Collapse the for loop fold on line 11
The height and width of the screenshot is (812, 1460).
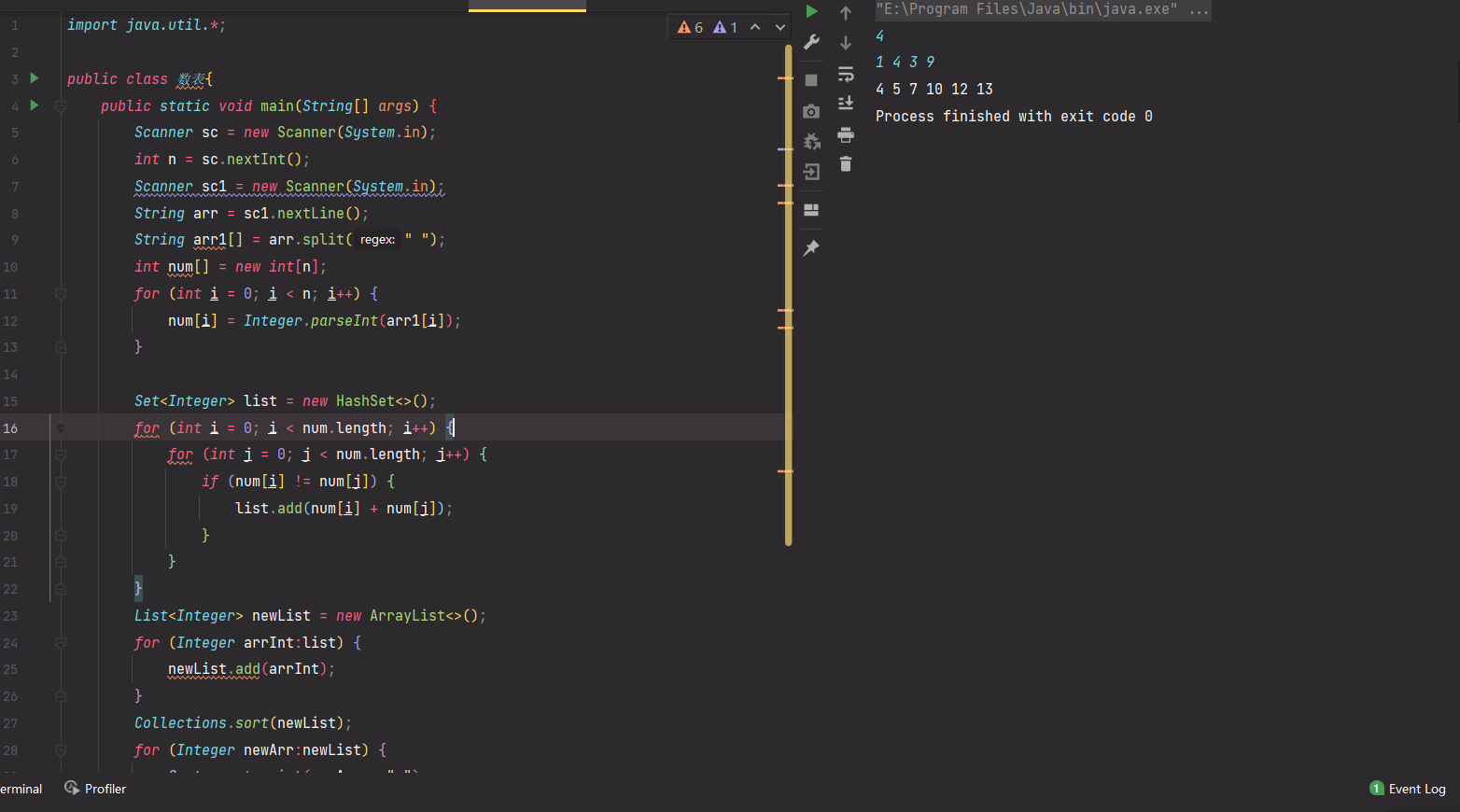click(61, 294)
